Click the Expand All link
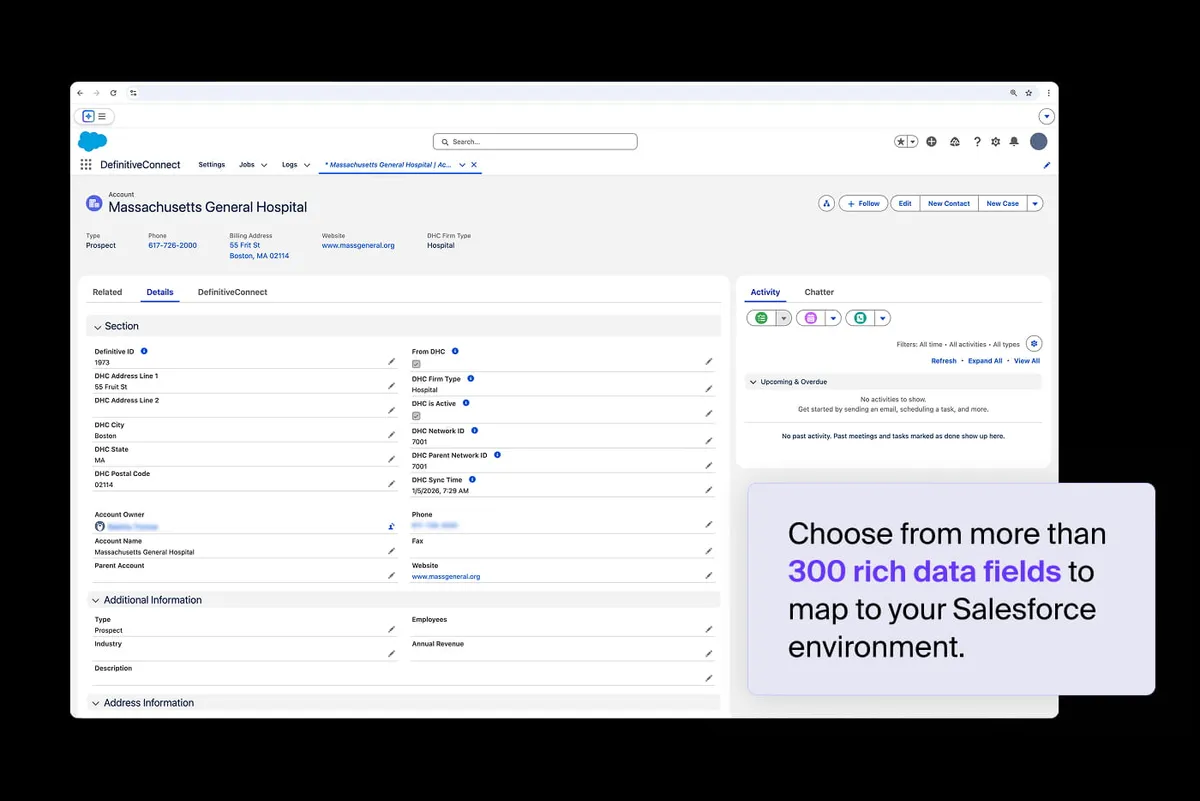This screenshot has width=1200, height=801. coord(985,361)
